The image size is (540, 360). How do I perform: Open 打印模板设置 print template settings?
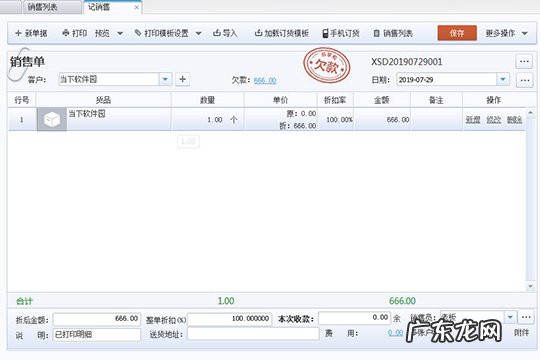162,33
